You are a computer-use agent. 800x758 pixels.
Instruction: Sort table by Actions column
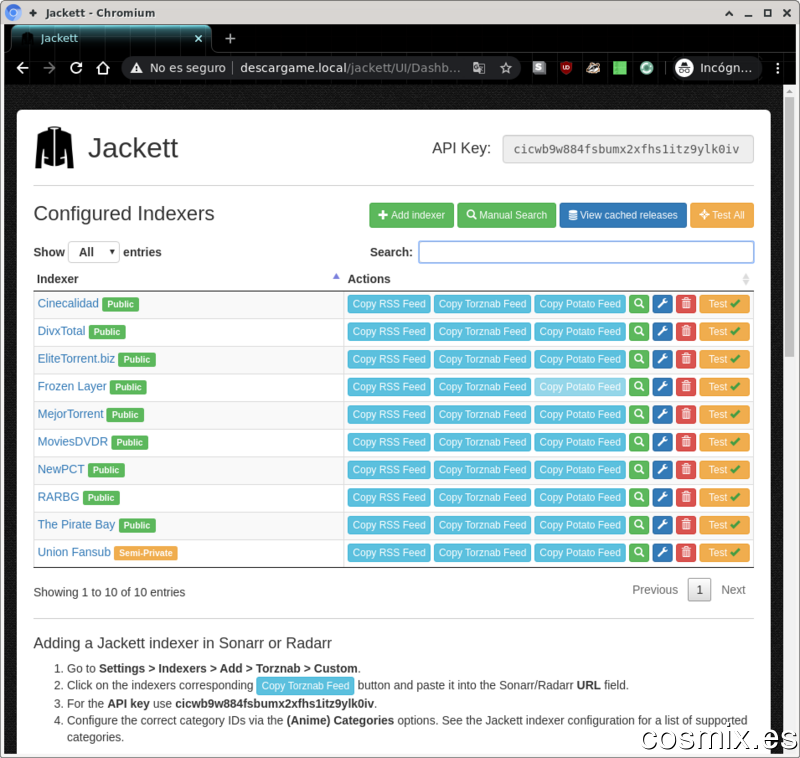(549, 279)
